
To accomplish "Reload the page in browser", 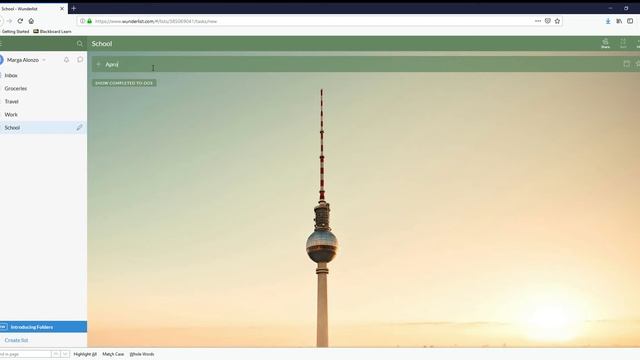I will (x=20, y=21).
